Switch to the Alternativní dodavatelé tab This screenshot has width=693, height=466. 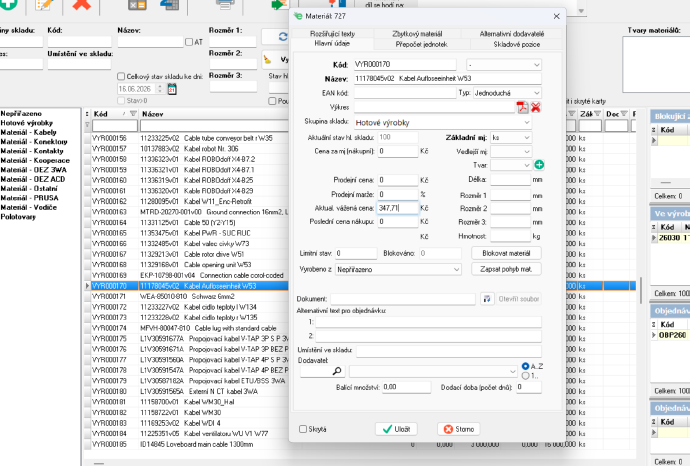[512, 34]
